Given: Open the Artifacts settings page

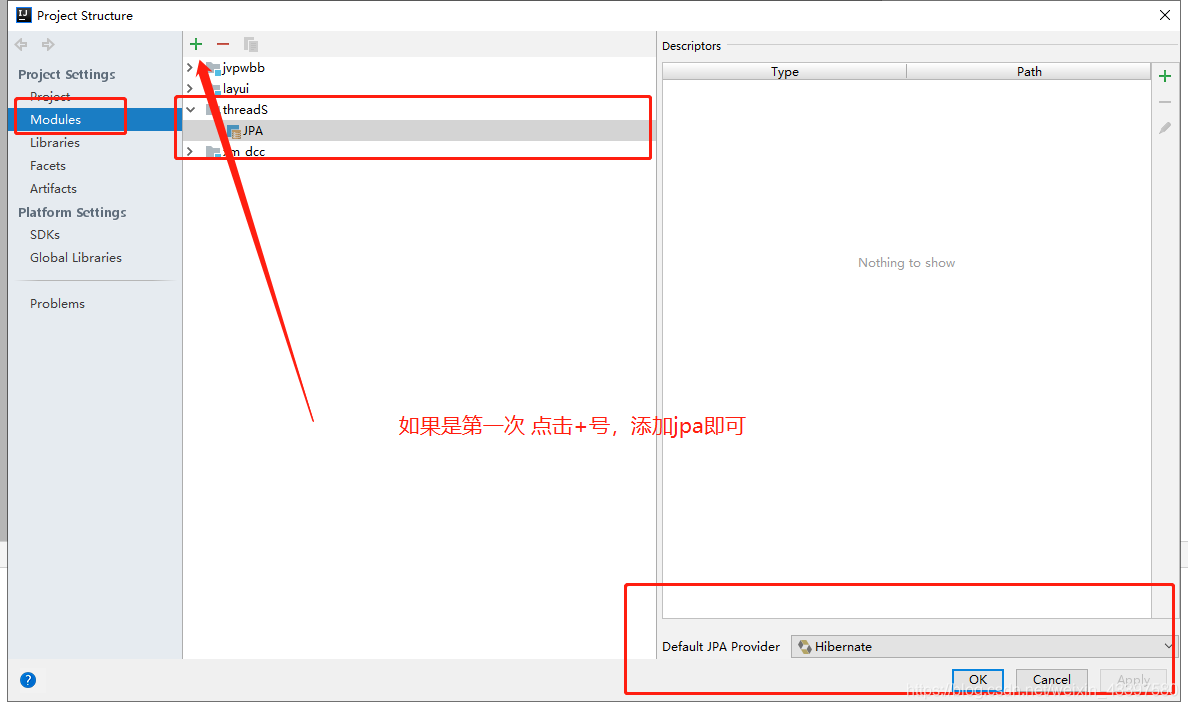Looking at the screenshot, I should (53, 189).
